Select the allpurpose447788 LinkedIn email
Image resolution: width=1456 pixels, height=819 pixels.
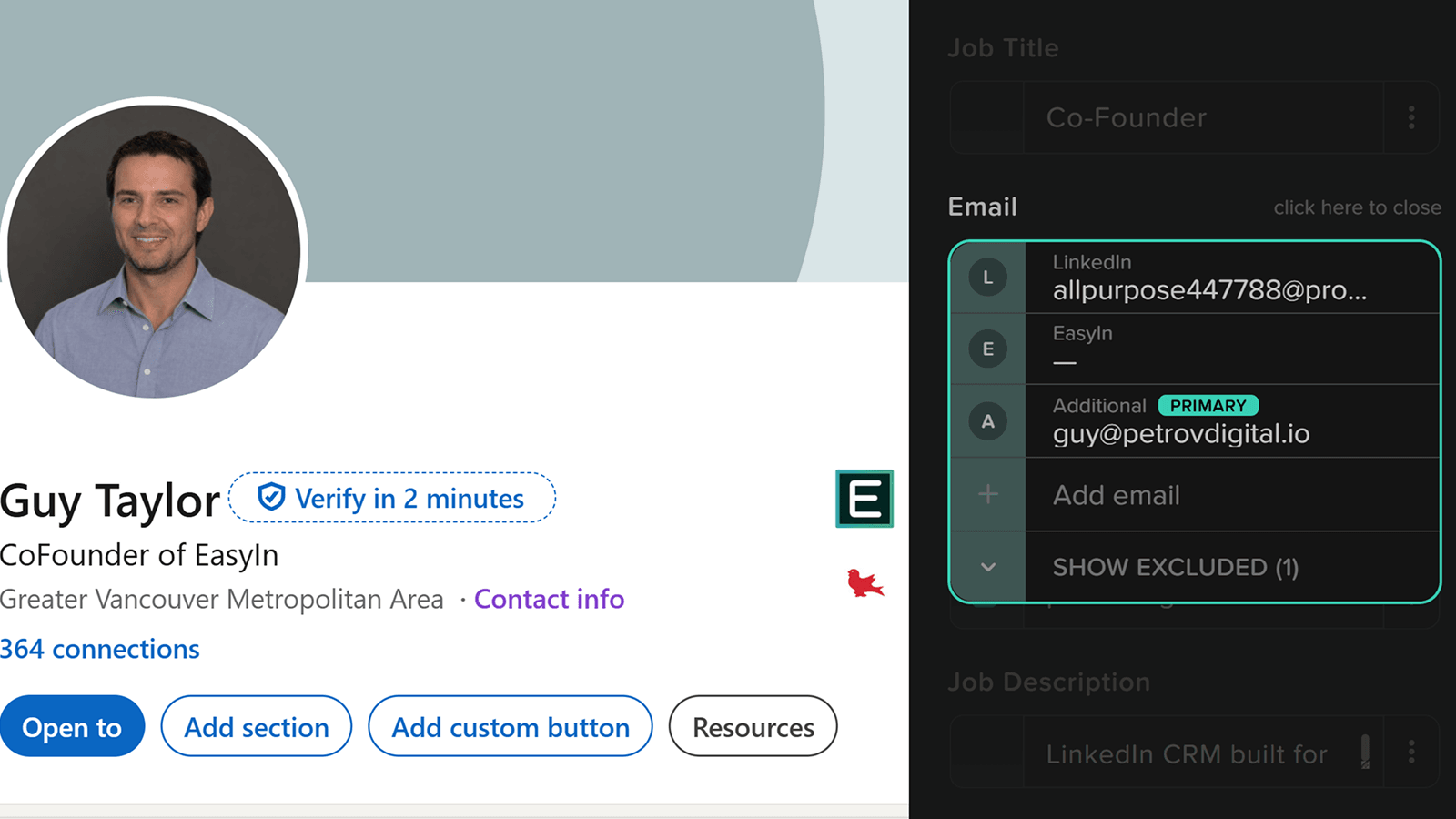coord(1209,289)
